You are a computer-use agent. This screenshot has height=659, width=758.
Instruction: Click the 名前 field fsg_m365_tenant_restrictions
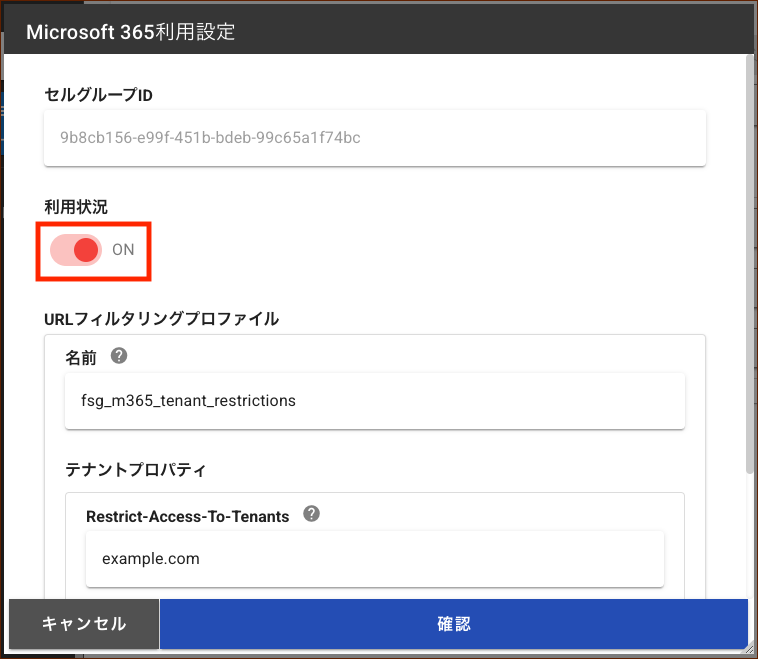[375, 401]
